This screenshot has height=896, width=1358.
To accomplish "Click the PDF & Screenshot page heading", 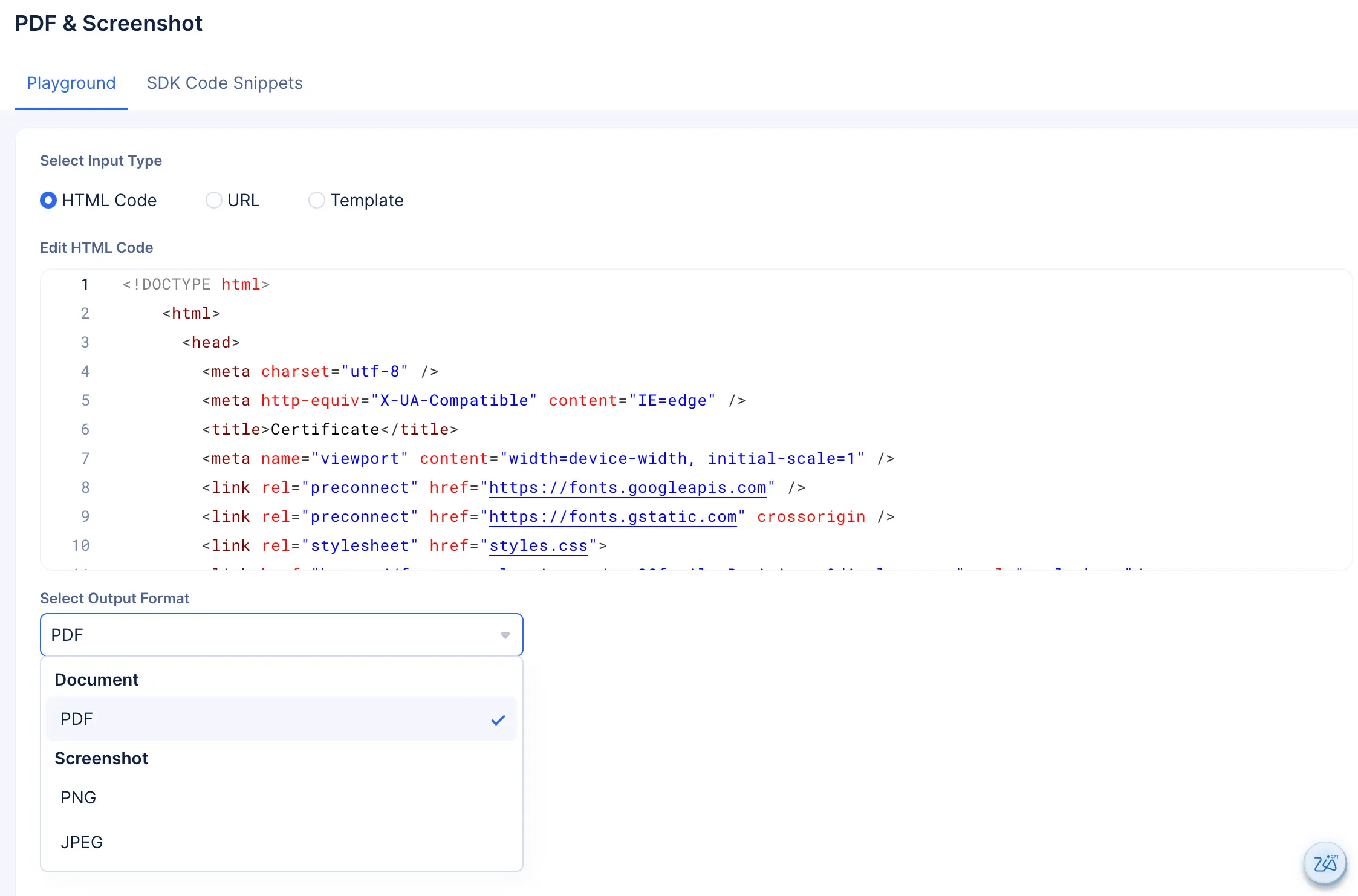I will click(109, 24).
